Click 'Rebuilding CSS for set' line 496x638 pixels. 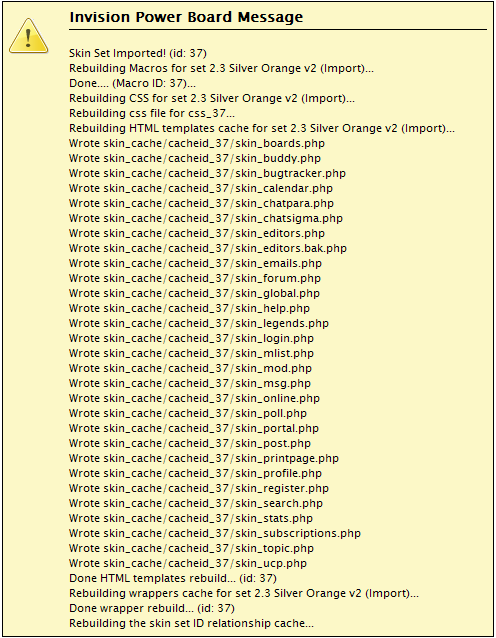(212, 98)
